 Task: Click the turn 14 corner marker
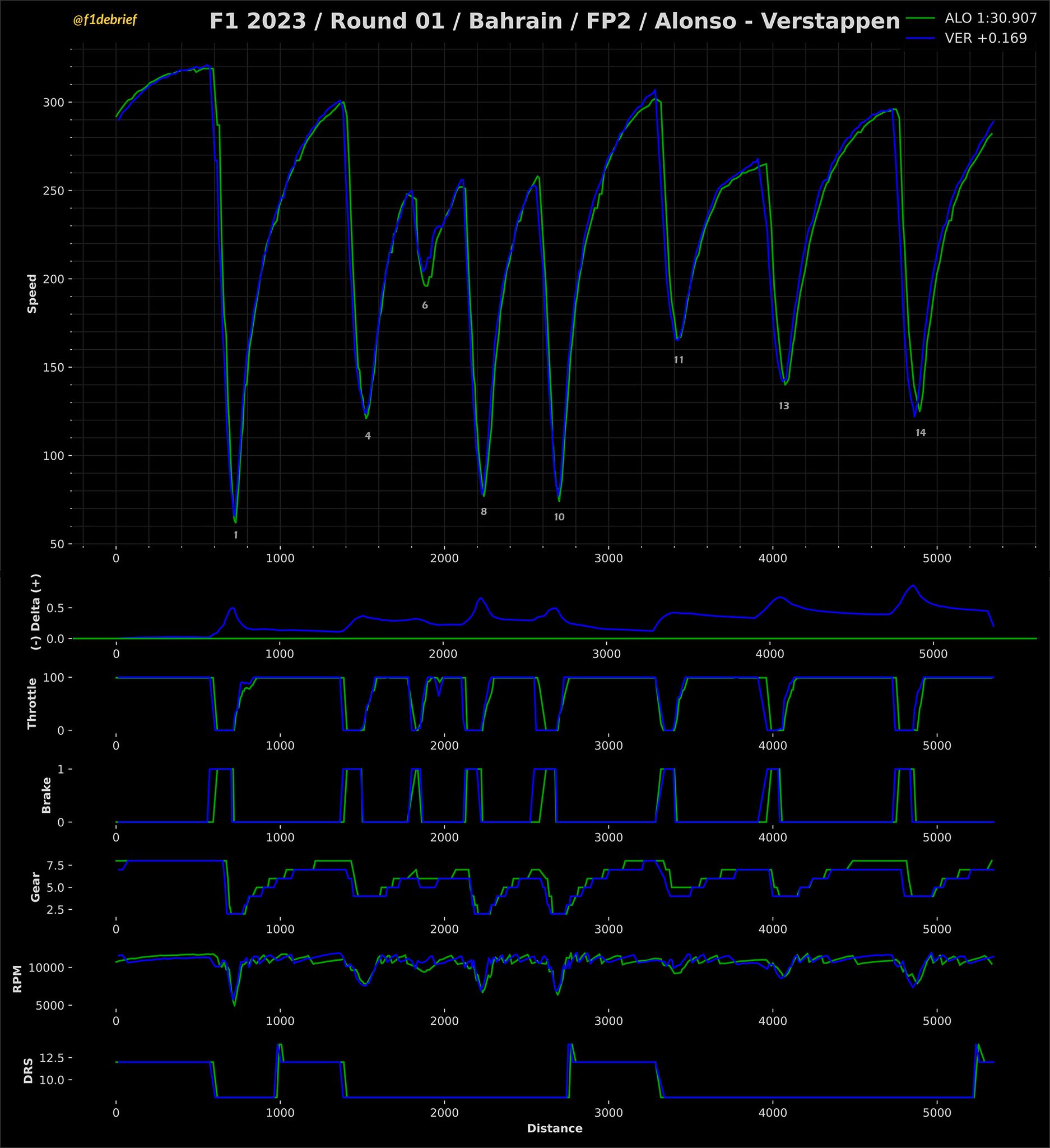tap(920, 433)
